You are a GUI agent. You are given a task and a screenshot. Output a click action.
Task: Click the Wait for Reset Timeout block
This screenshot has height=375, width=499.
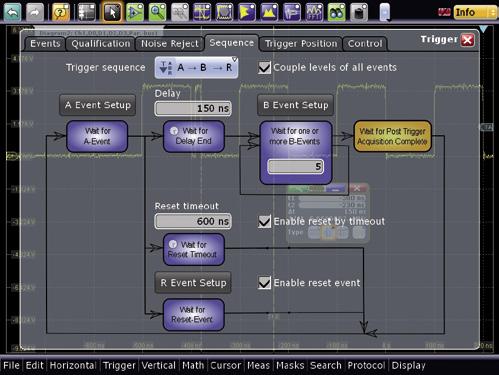194,249
